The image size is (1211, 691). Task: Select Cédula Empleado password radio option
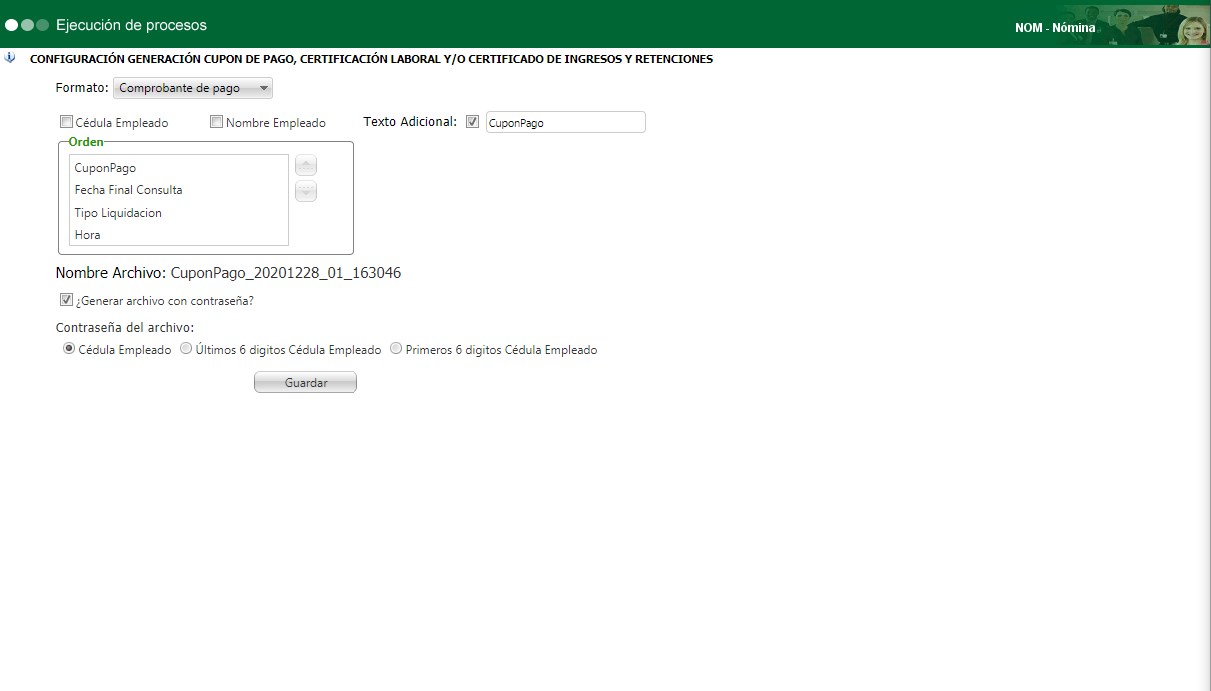click(69, 349)
